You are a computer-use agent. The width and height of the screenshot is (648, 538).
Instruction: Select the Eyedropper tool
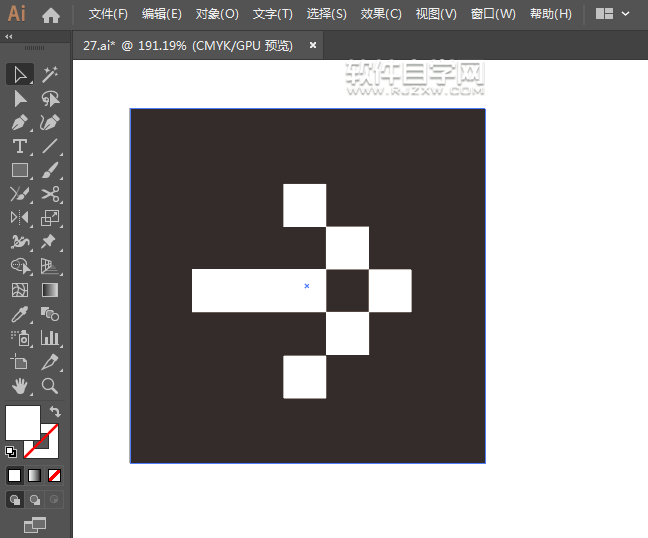pos(20,314)
